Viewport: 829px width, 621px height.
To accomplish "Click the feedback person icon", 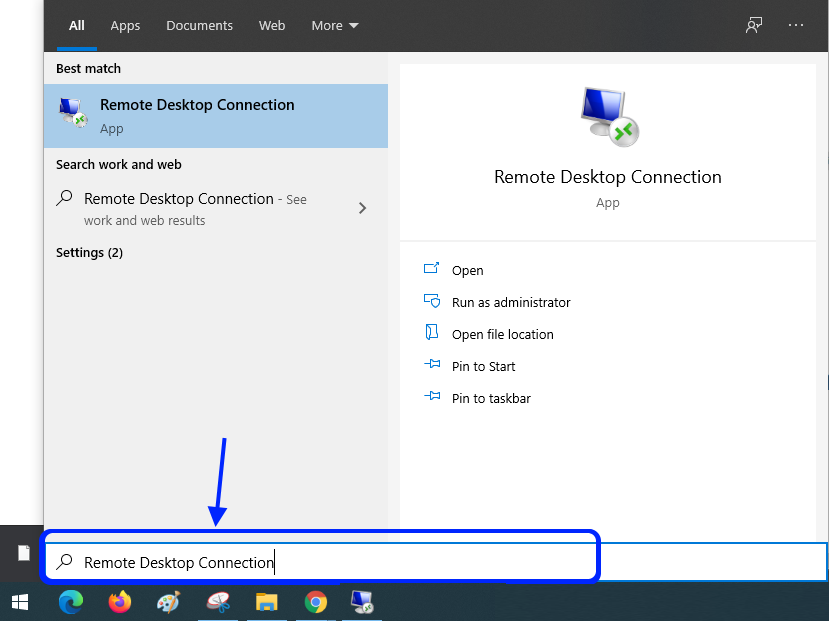I will point(754,25).
